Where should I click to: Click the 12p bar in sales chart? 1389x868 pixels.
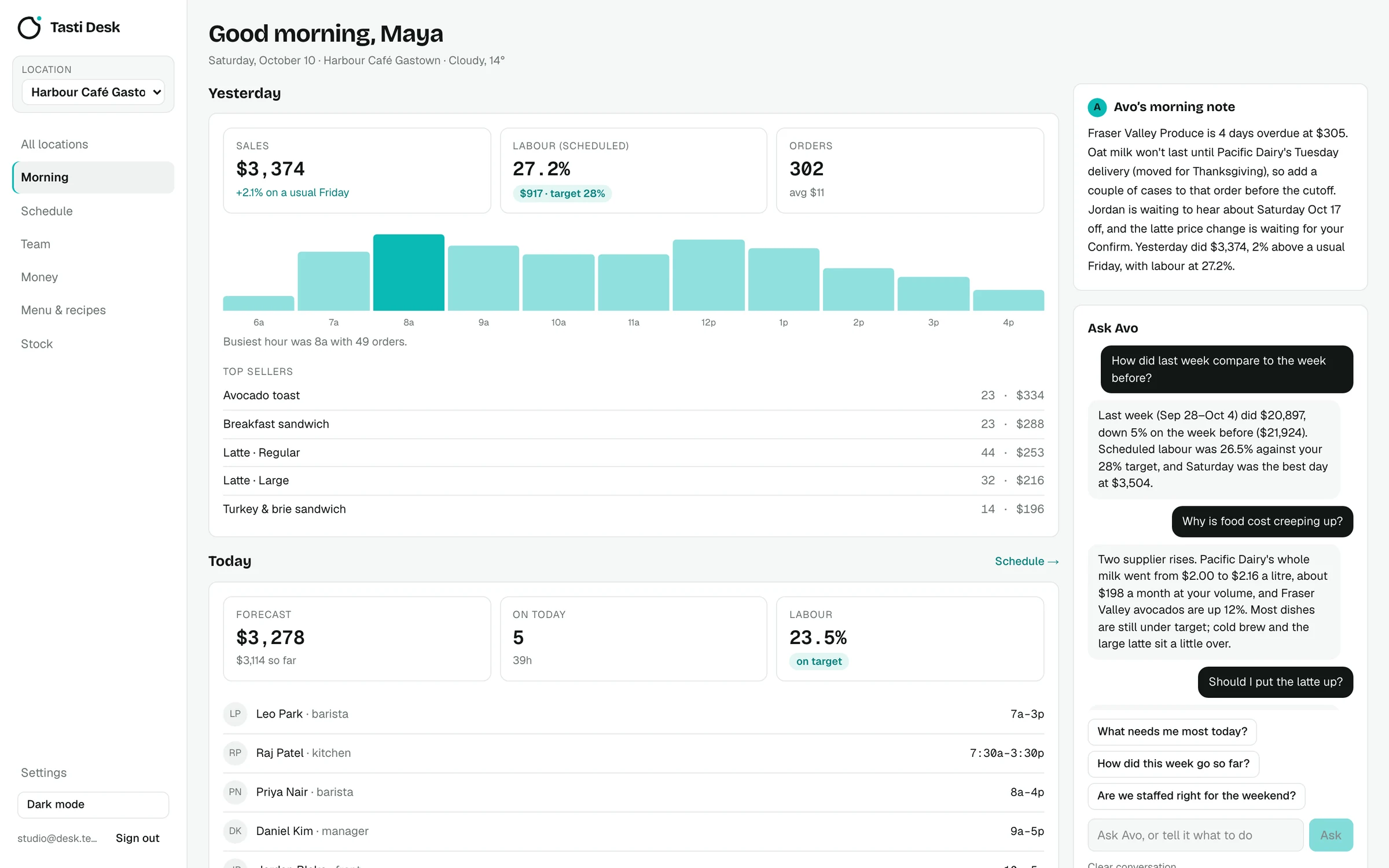708,275
